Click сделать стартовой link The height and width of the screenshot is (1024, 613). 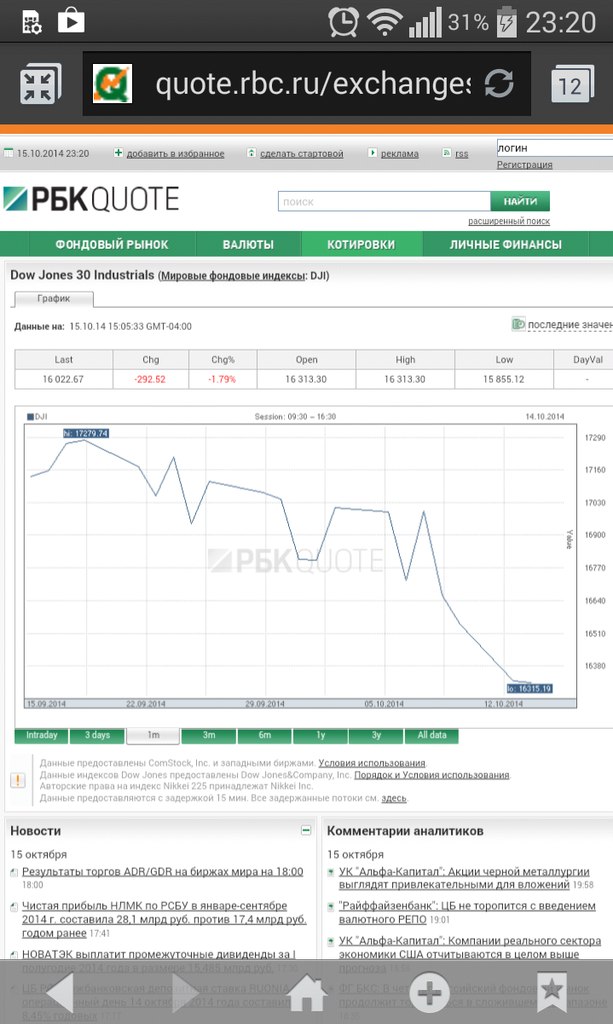(x=301, y=154)
